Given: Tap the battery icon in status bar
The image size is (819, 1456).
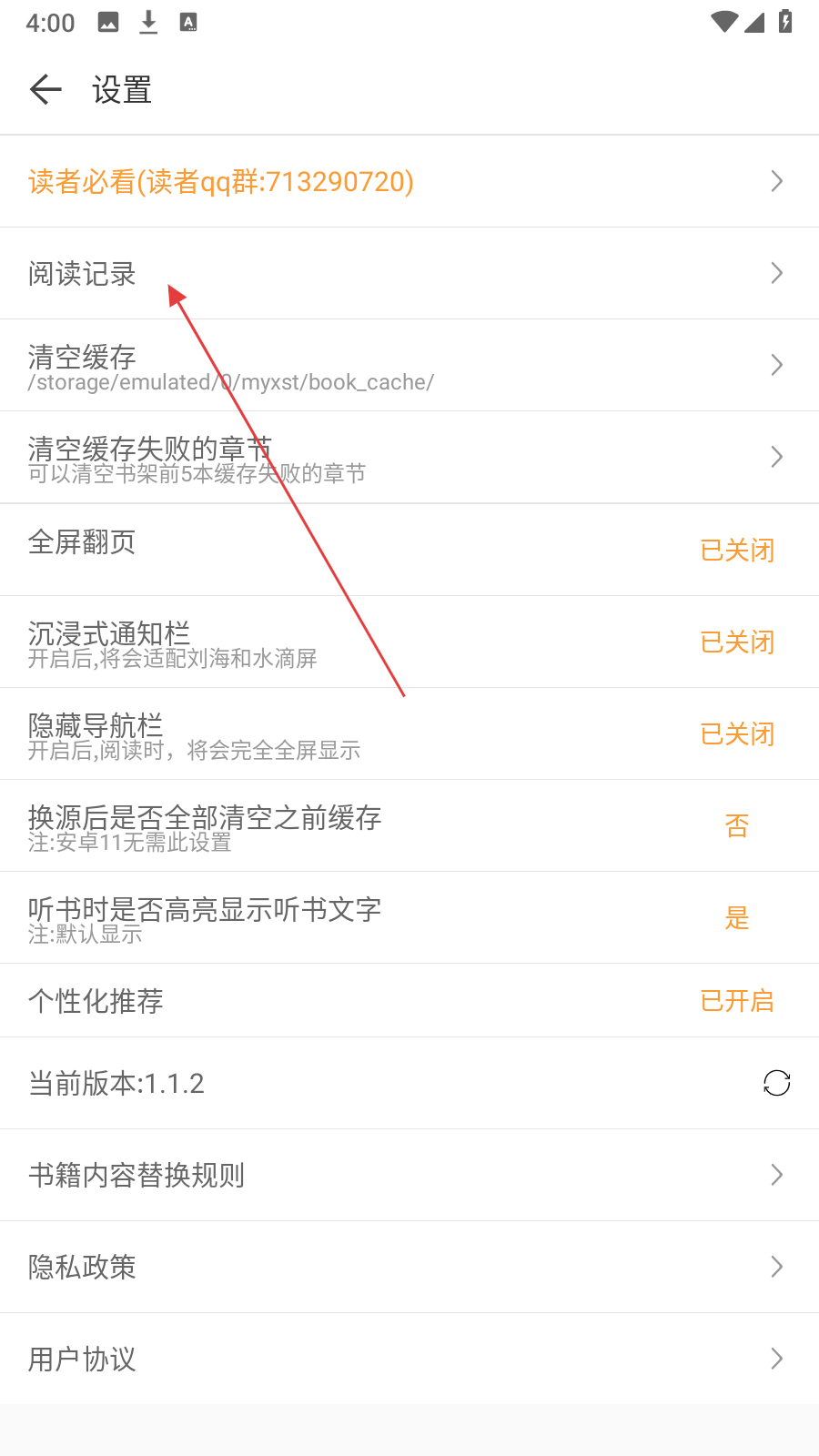Looking at the screenshot, I should pyautogui.click(x=785, y=22).
